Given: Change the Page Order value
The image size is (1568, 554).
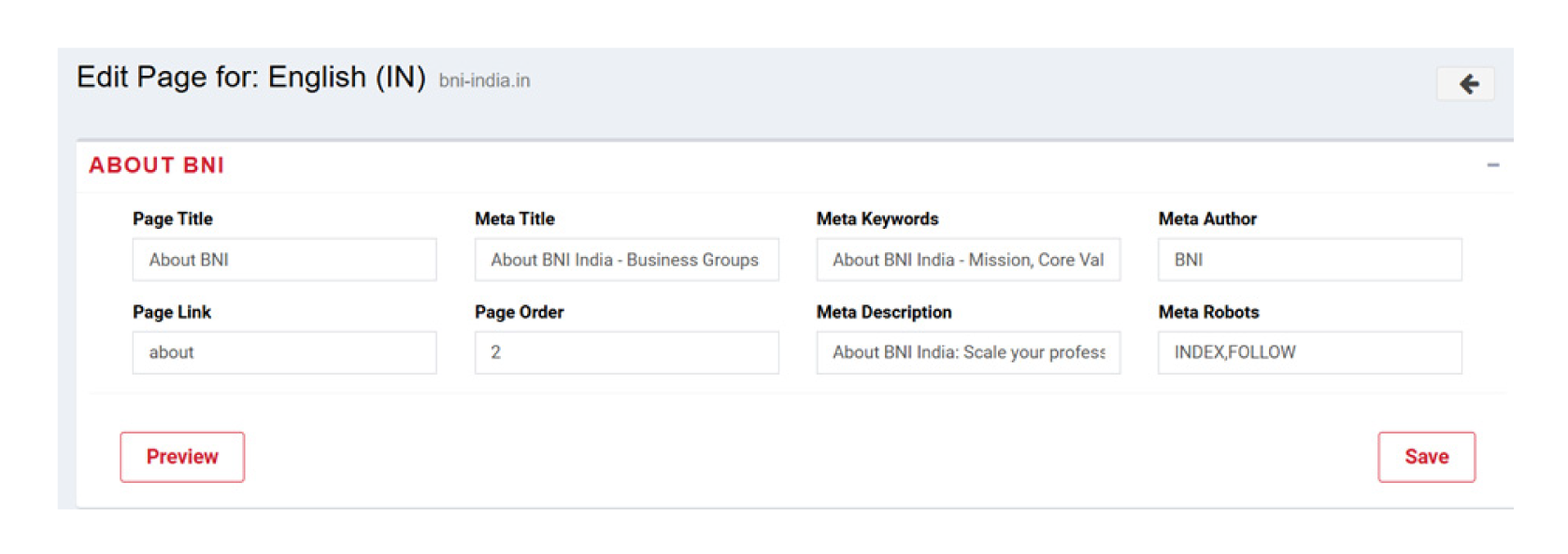Looking at the screenshot, I should coord(626,352).
